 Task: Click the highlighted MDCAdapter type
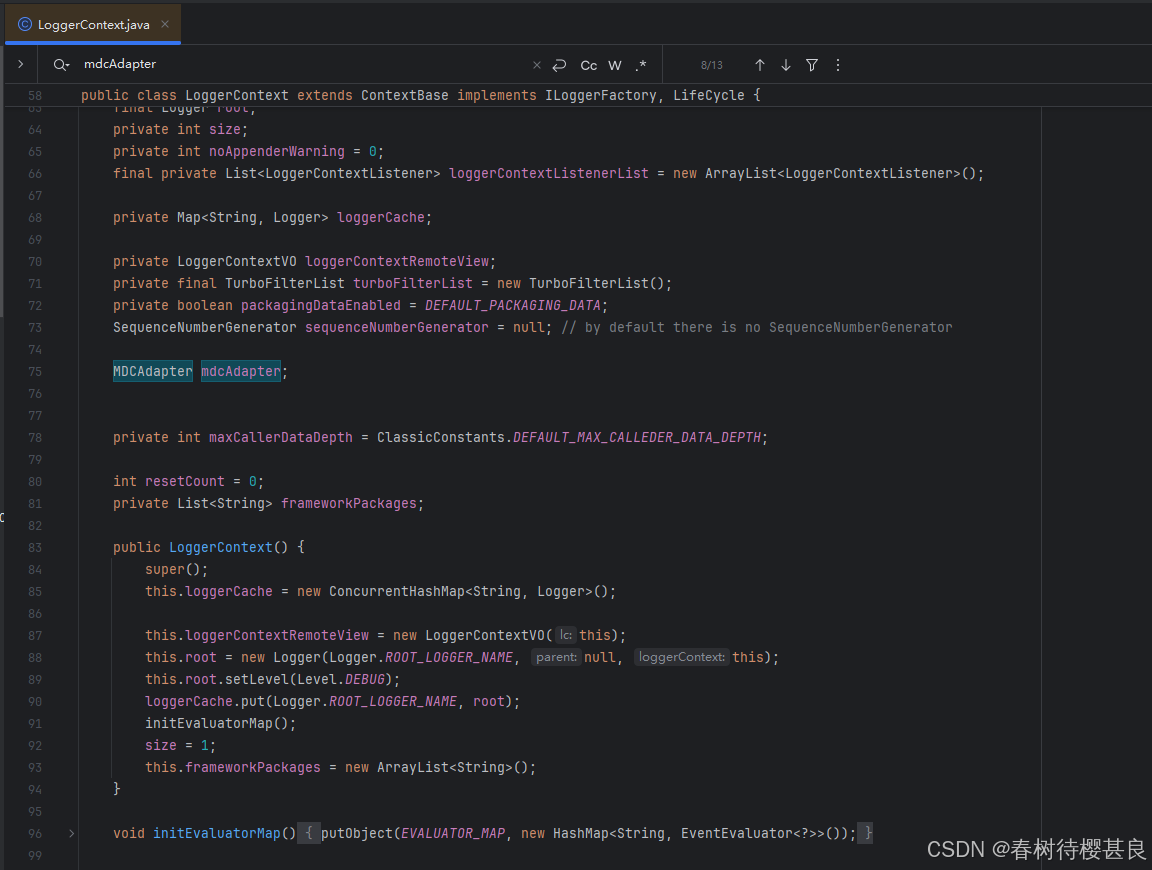(153, 371)
